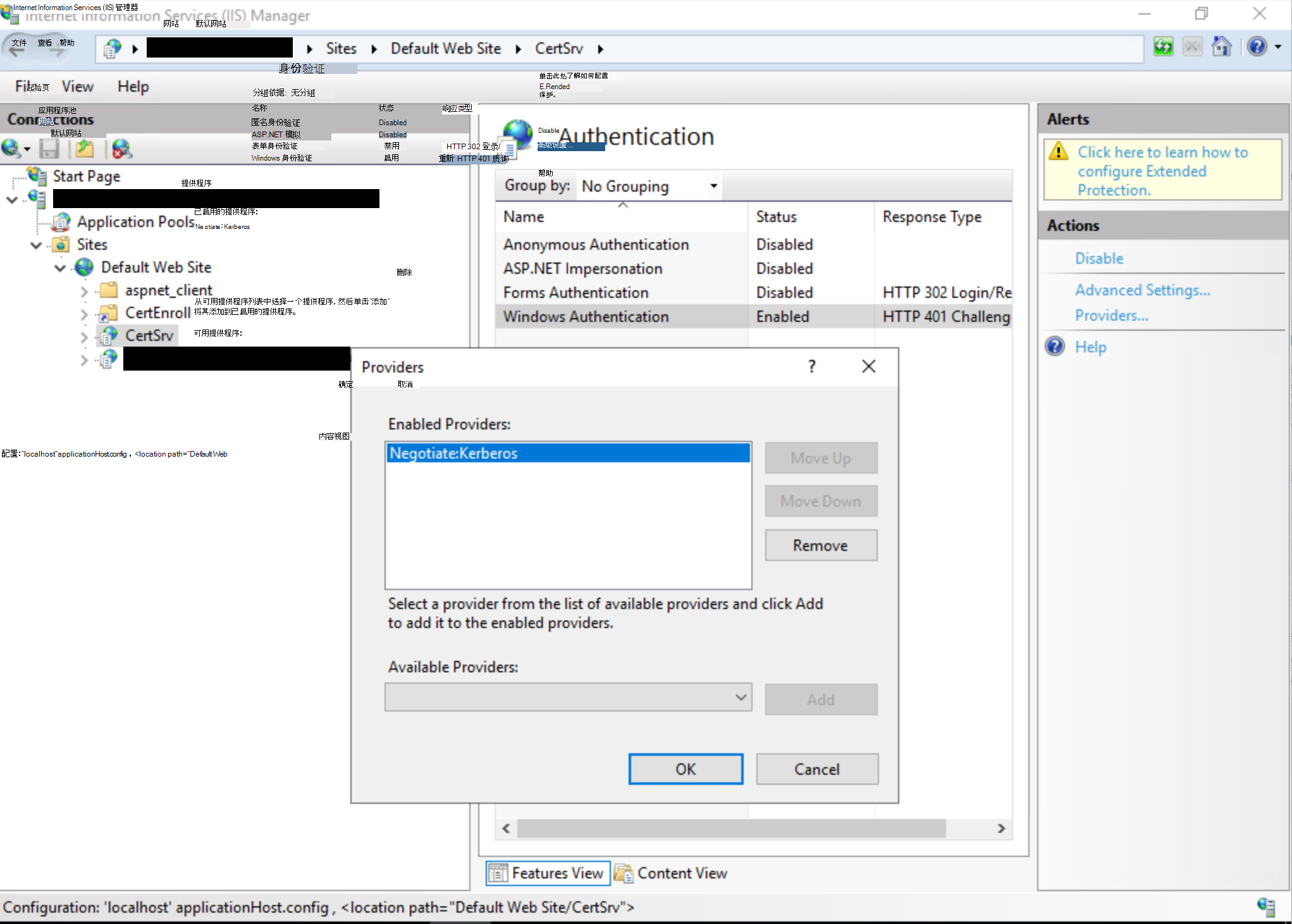Click the Content View icon at bottom
1292x924 pixels.
[624, 873]
